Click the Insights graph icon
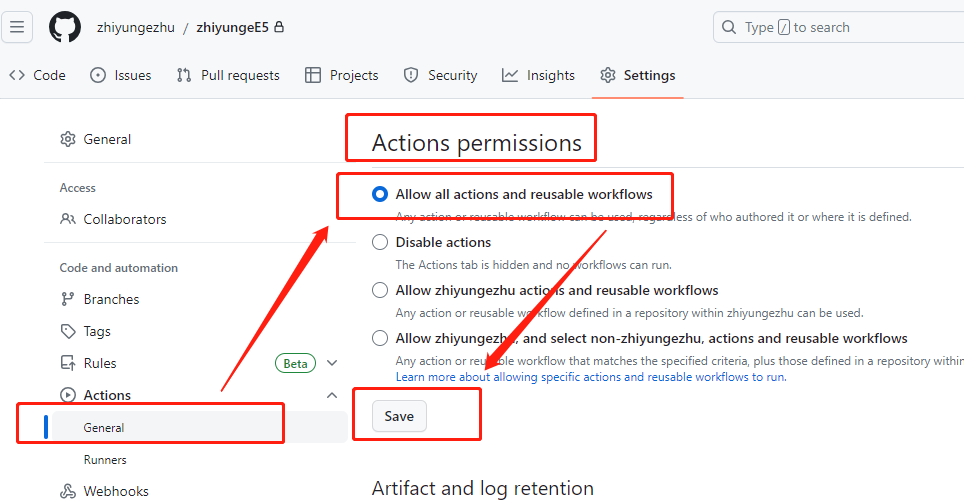 click(x=510, y=75)
